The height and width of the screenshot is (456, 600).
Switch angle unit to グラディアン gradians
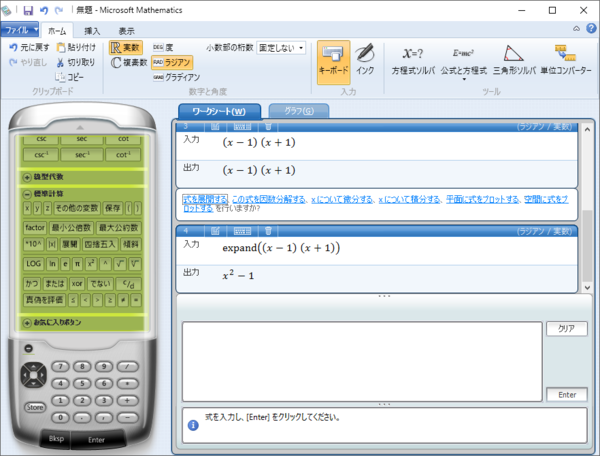click(176, 77)
